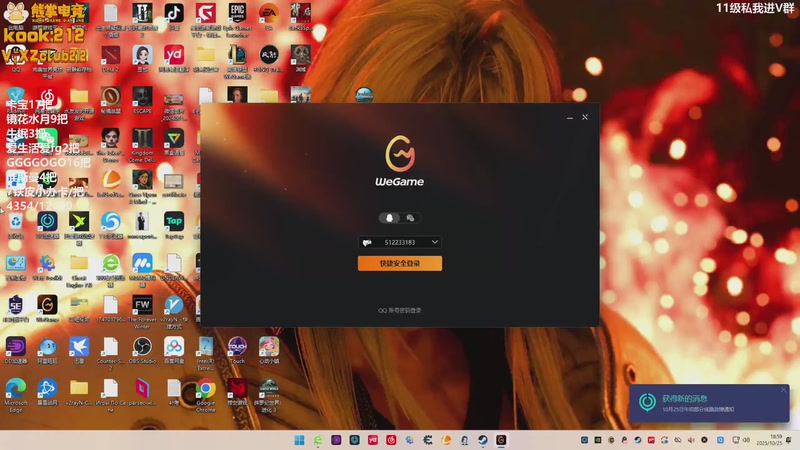Open Microsoft Edge desktop shortcut
This screenshot has width=800, height=450.
pyautogui.click(x=16, y=395)
